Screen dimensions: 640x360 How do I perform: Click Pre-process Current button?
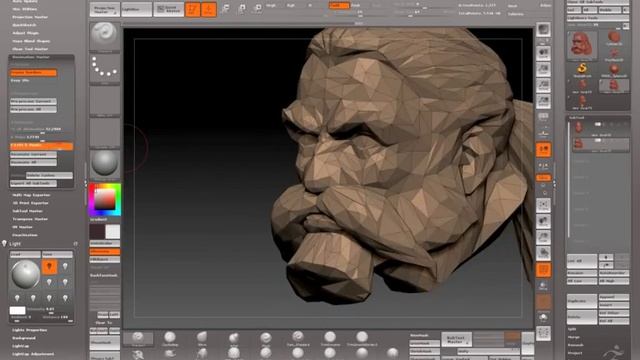tap(33, 101)
